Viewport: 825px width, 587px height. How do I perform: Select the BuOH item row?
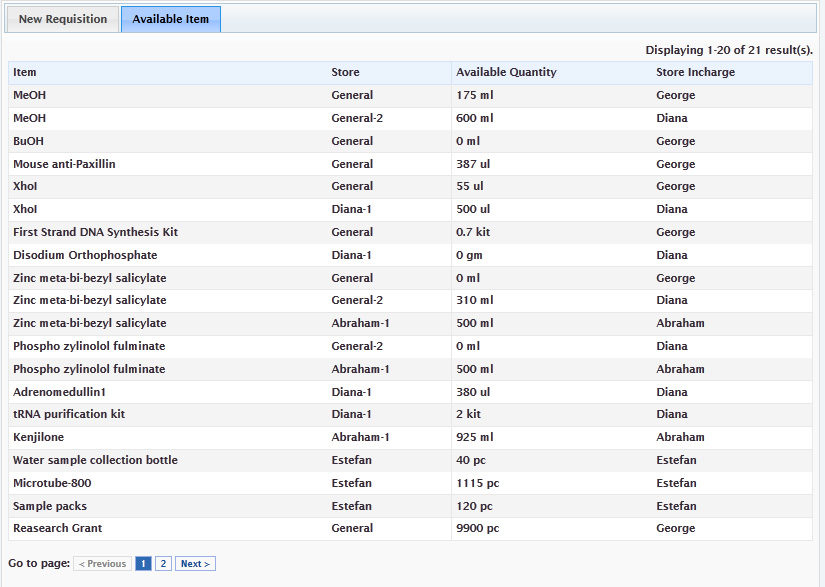point(28,141)
